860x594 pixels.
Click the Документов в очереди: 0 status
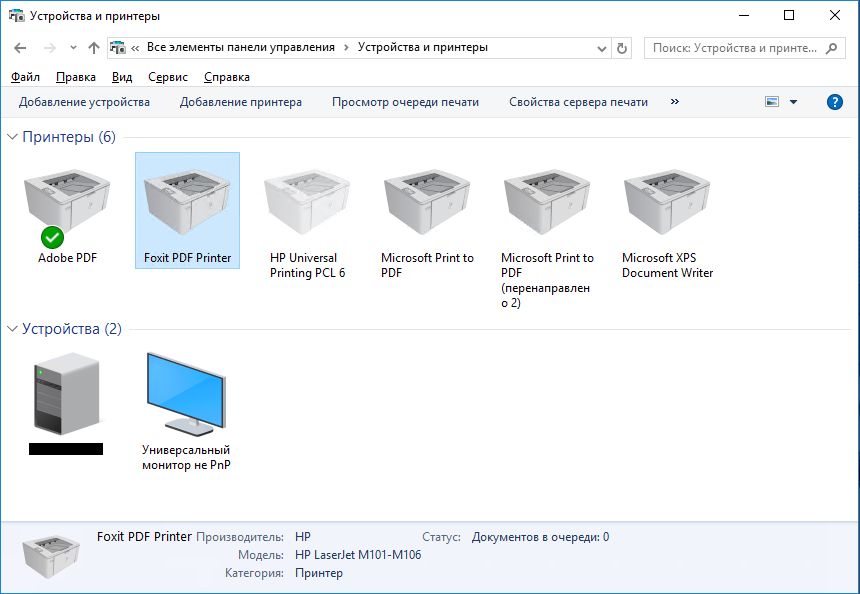click(540, 537)
